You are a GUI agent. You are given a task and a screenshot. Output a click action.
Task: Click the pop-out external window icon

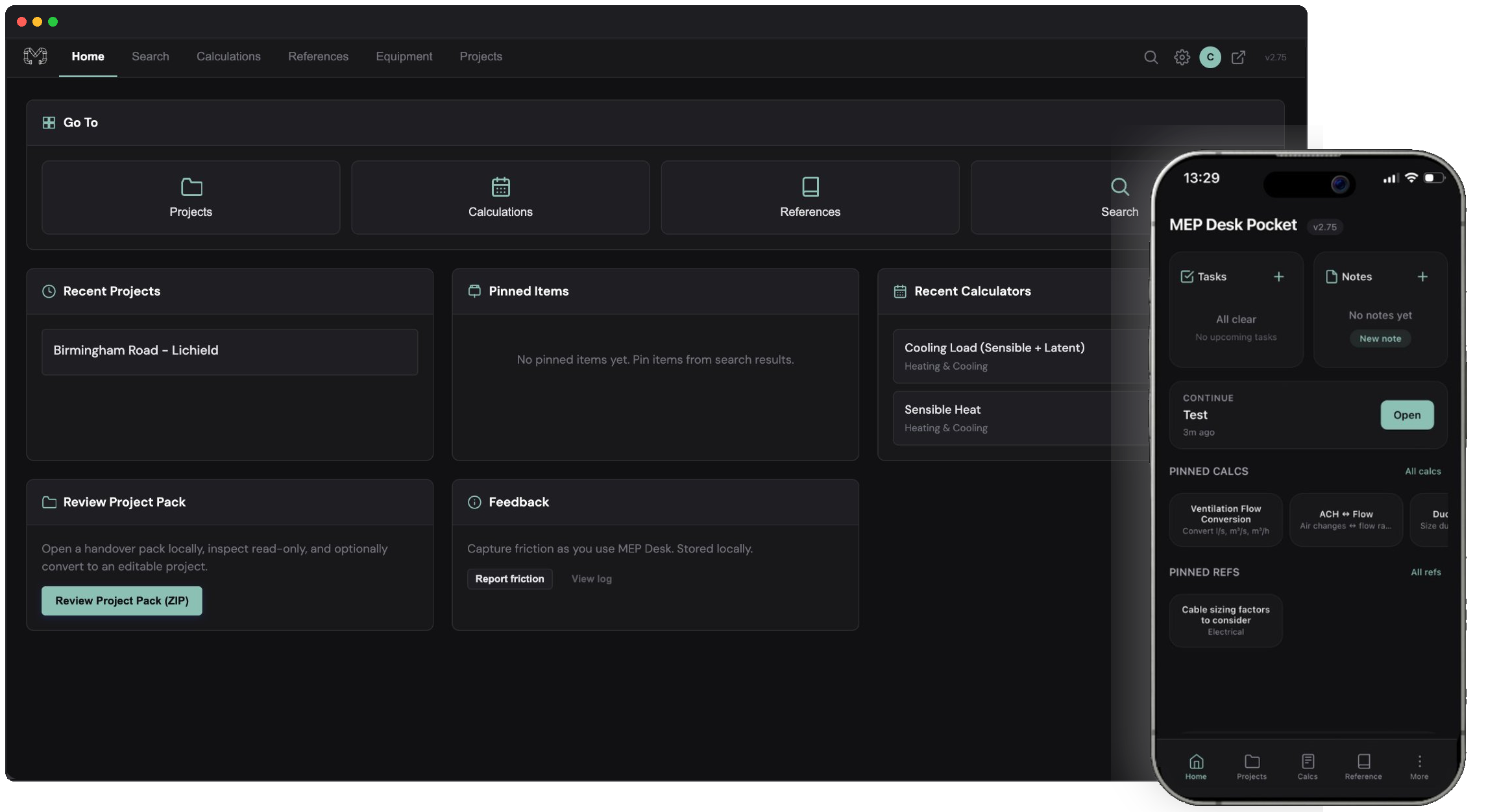point(1238,57)
